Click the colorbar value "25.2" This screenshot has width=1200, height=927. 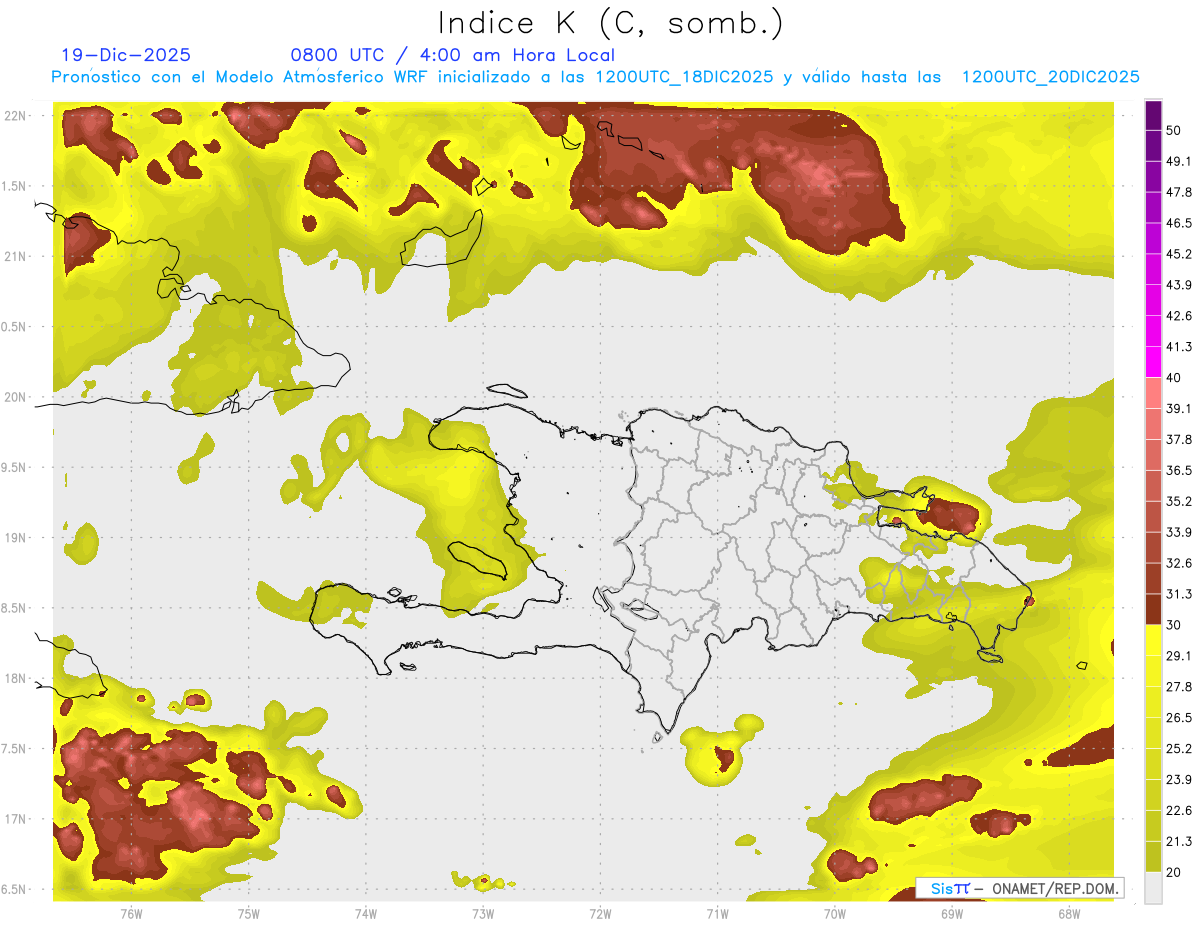[1180, 748]
